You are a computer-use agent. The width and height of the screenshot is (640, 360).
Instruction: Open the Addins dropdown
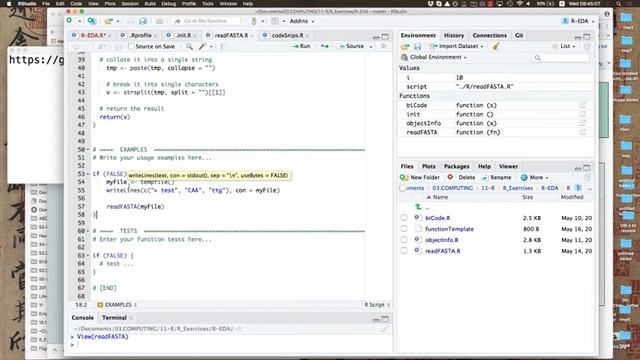pyautogui.click(x=302, y=21)
